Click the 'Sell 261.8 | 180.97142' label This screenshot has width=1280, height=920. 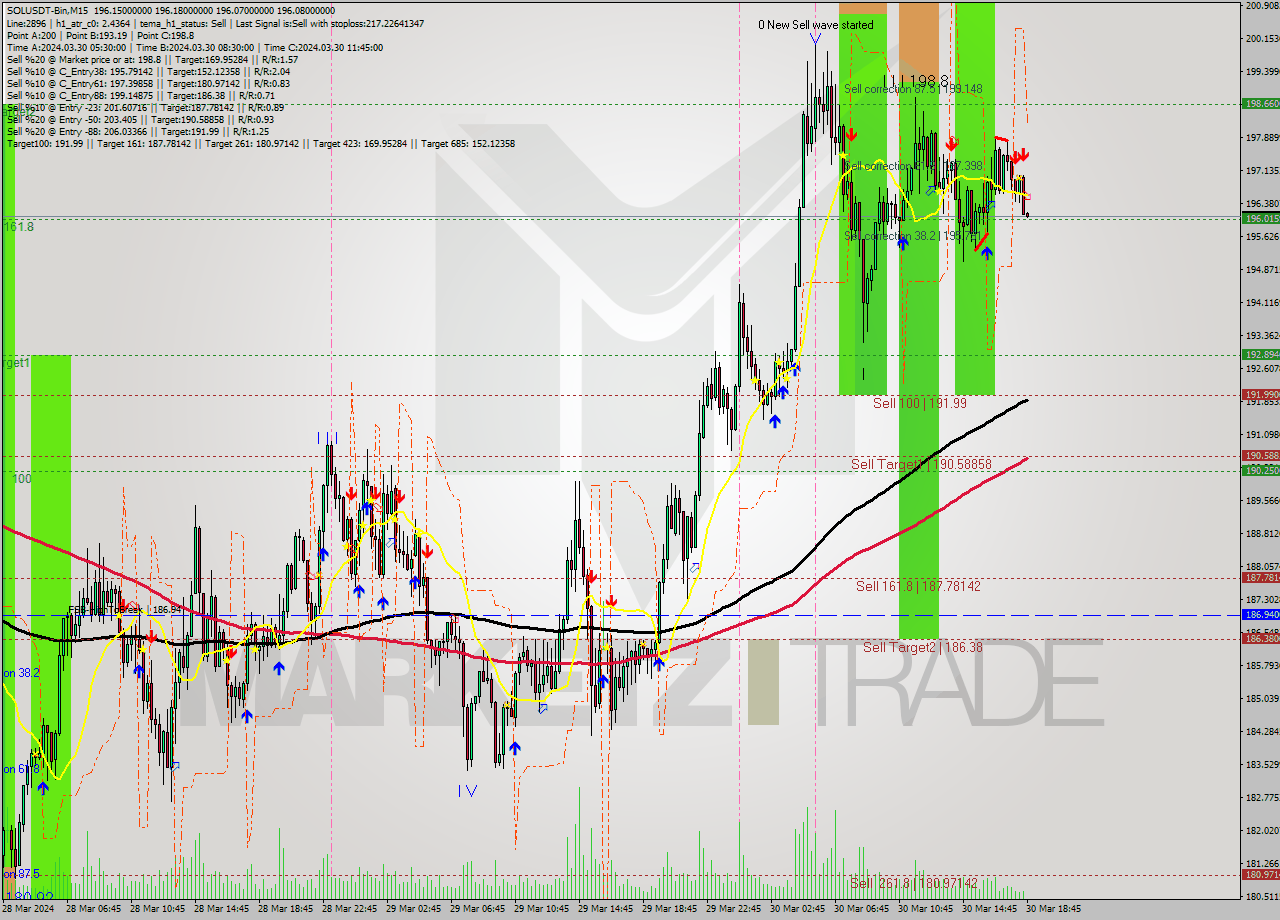pyautogui.click(x=914, y=883)
